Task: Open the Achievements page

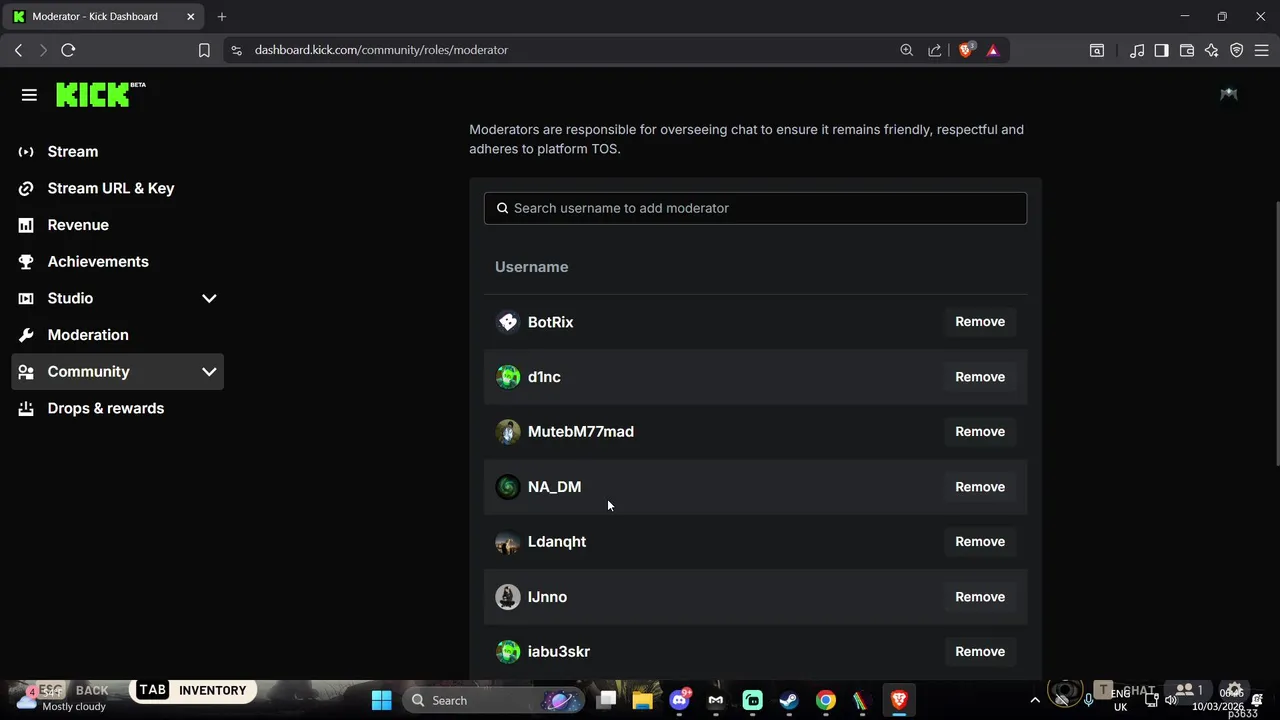Action: point(98,261)
